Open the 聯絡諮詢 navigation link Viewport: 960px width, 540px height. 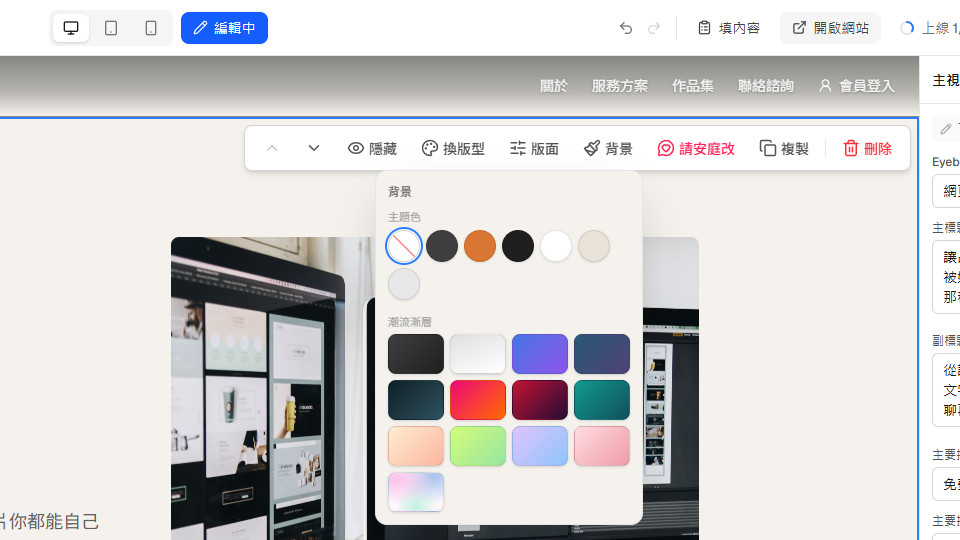point(766,86)
